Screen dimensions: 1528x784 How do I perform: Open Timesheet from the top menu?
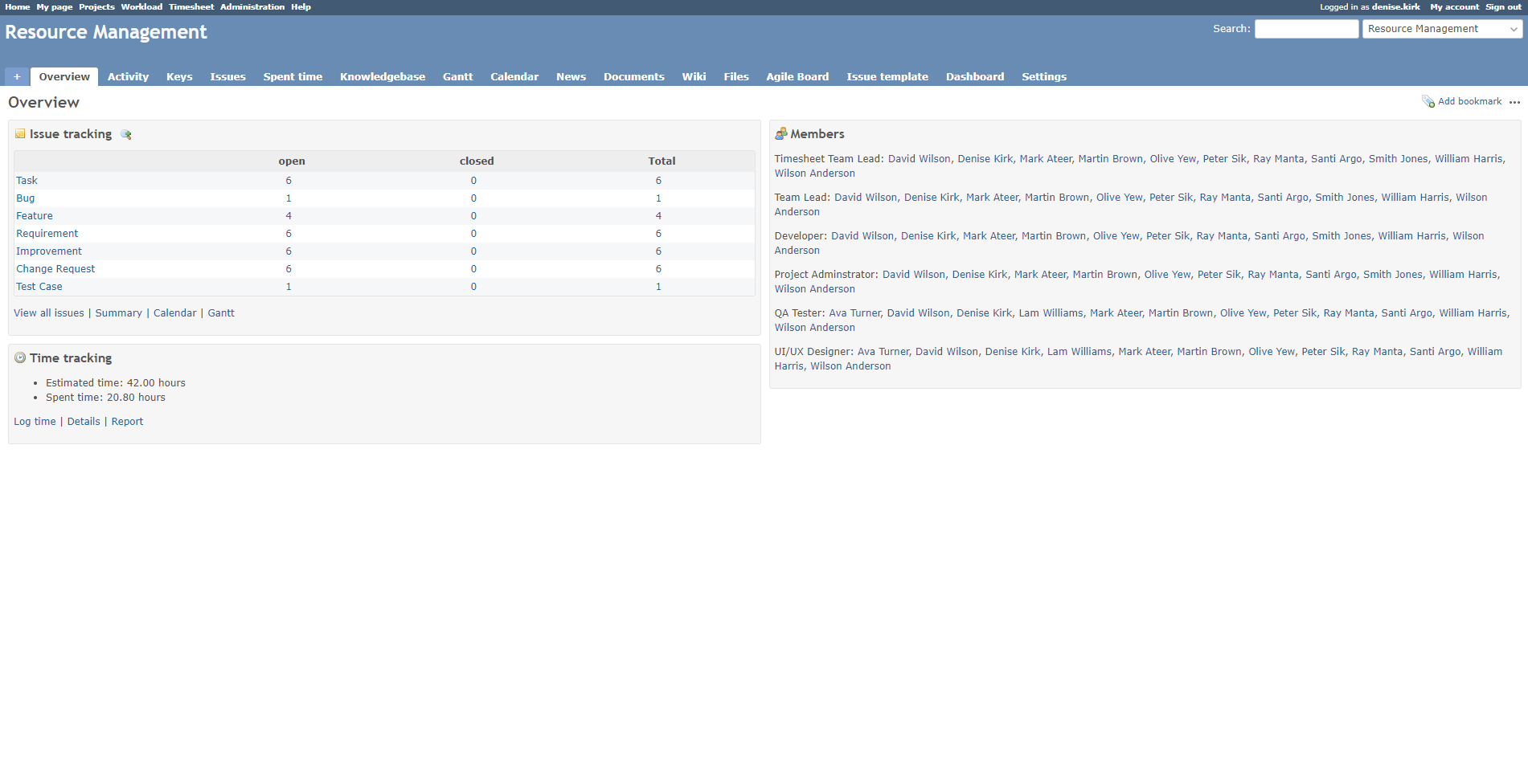pyautogui.click(x=190, y=7)
